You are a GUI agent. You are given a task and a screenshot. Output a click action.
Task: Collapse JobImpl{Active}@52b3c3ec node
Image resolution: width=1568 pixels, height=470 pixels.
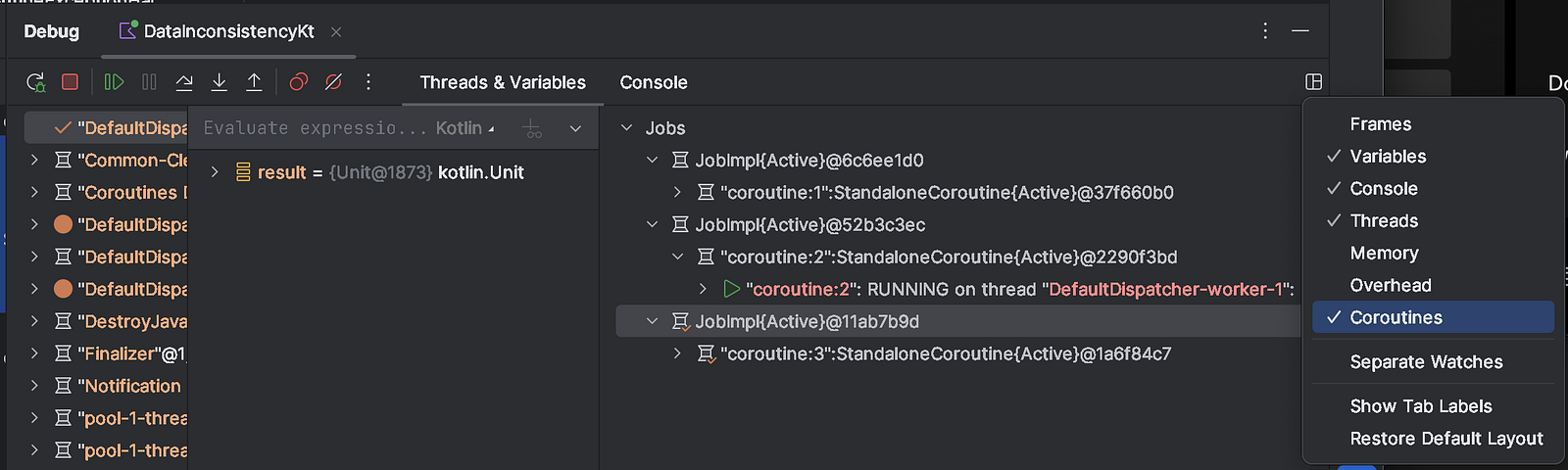click(653, 225)
